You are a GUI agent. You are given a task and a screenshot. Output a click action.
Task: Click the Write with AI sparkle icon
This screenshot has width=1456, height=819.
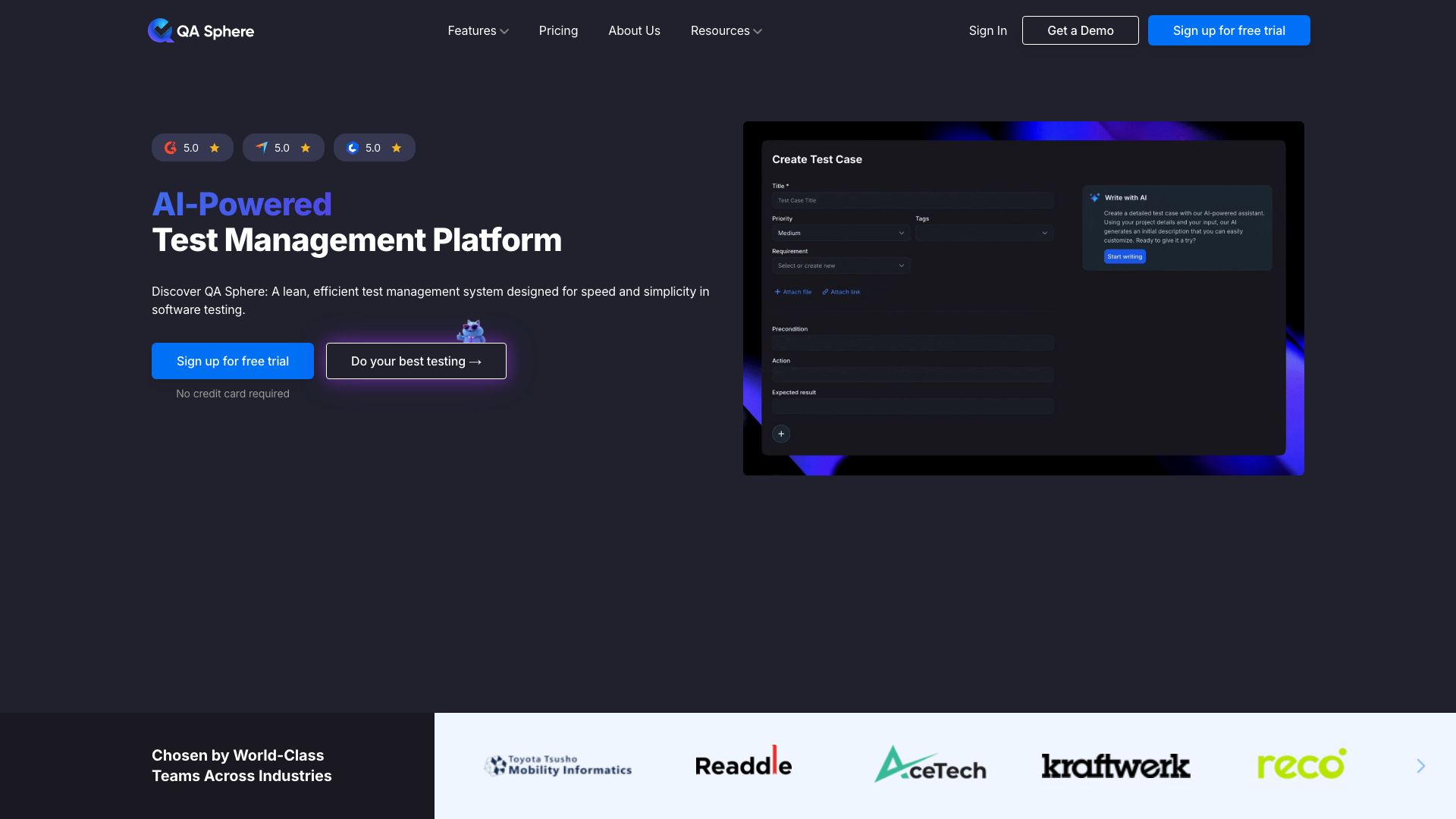(x=1094, y=197)
